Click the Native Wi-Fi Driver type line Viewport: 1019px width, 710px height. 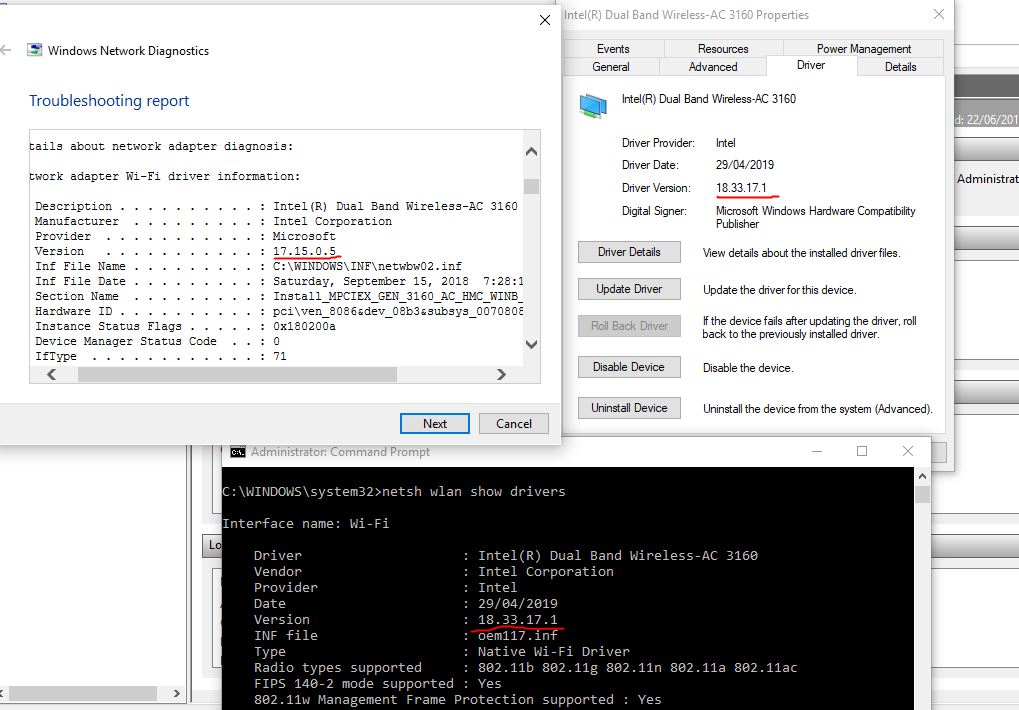pos(442,652)
